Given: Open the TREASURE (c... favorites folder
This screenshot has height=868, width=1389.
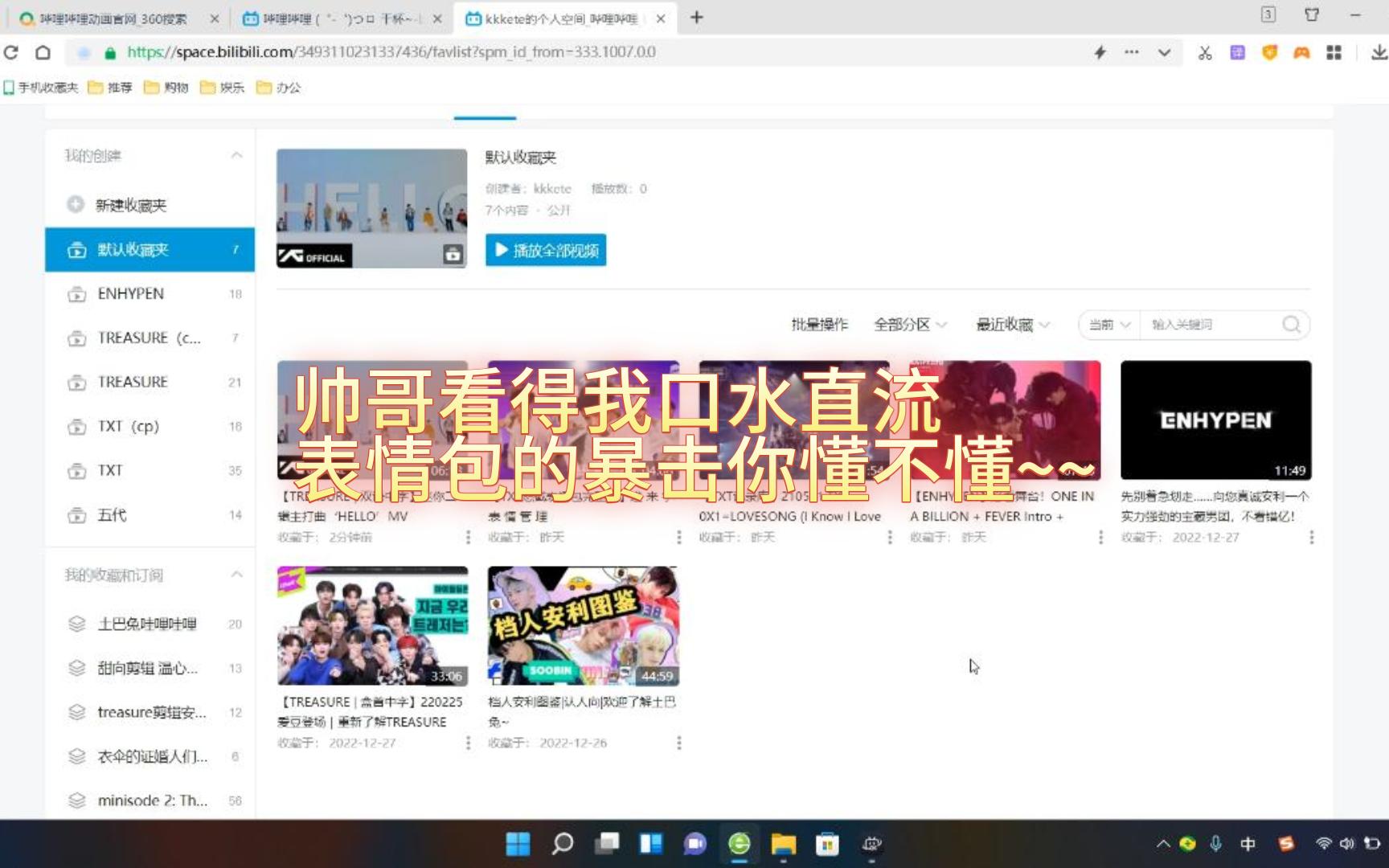Looking at the screenshot, I should tap(150, 338).
